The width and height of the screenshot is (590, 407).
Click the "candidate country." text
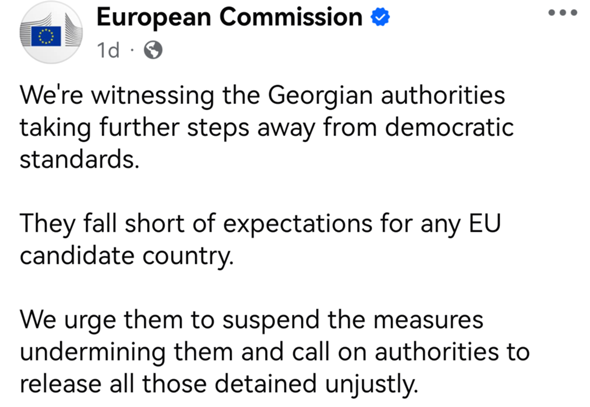(x=127, y=256)
